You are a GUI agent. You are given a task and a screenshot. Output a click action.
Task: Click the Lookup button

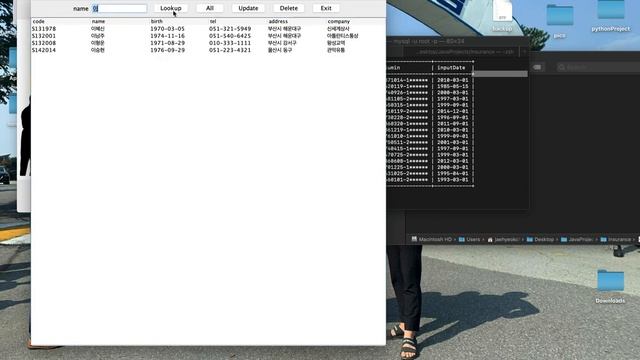coord(171,8)
